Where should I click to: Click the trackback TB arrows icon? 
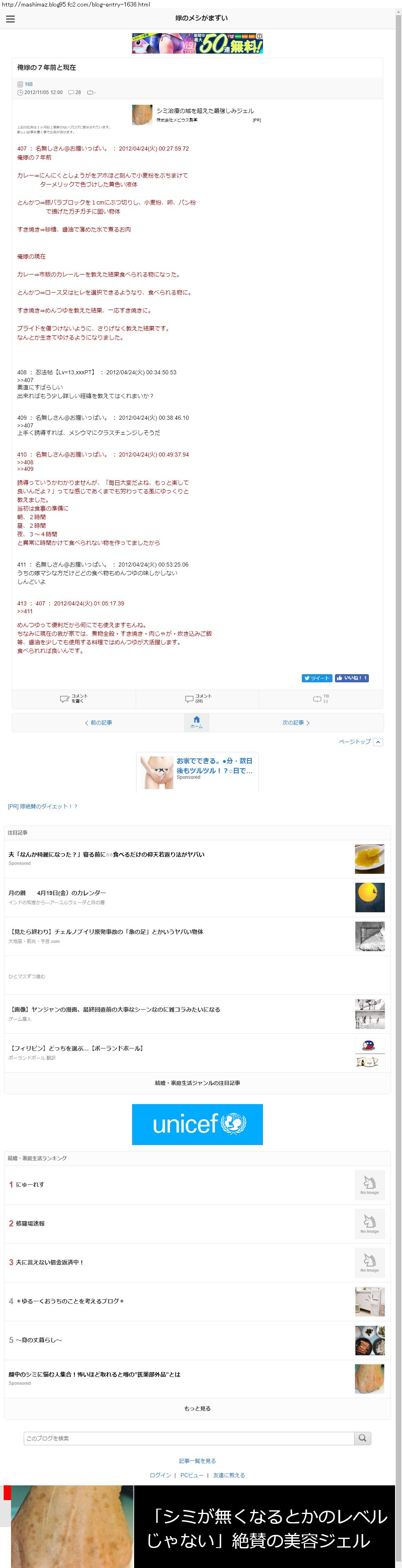tap(317, 700)
